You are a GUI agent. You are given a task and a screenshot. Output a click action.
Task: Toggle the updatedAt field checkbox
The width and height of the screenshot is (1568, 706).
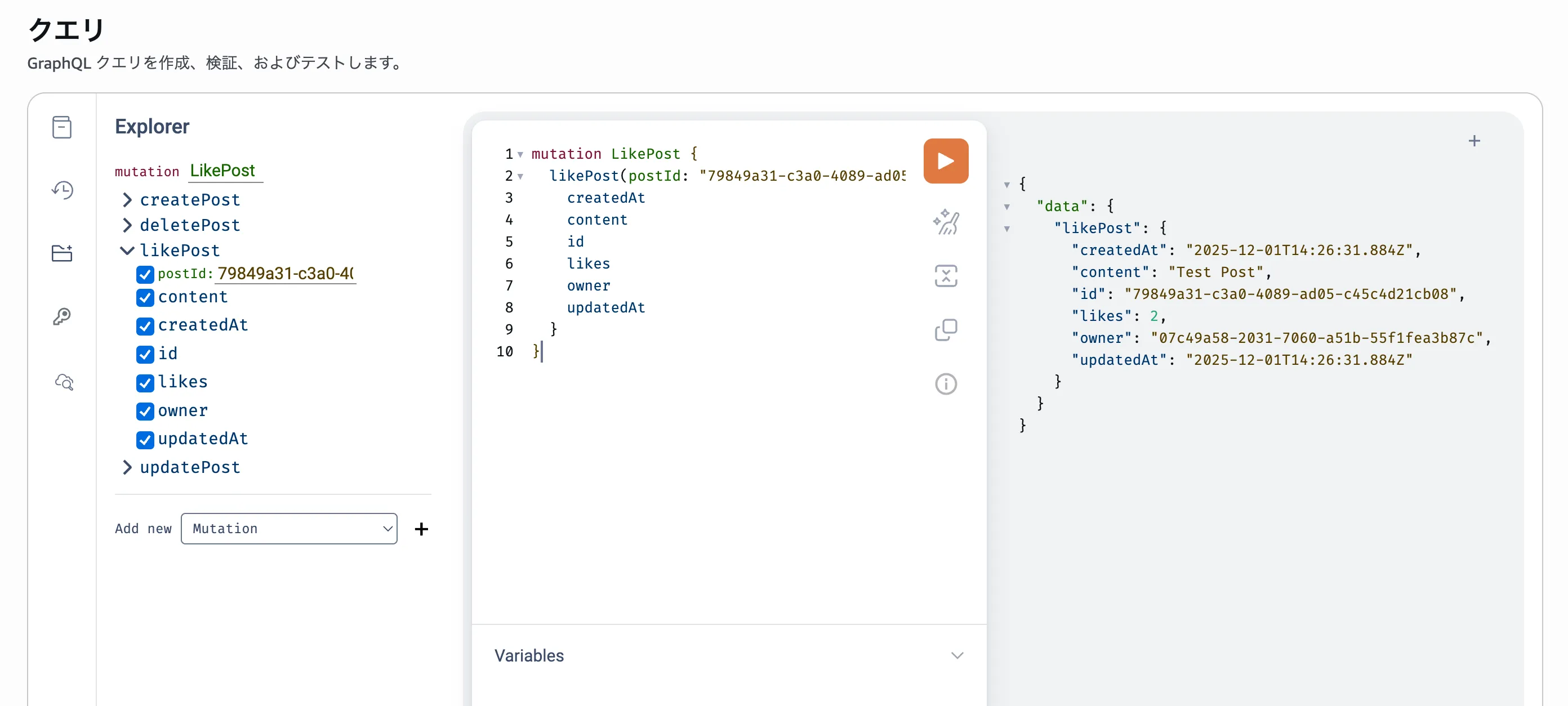145,440
